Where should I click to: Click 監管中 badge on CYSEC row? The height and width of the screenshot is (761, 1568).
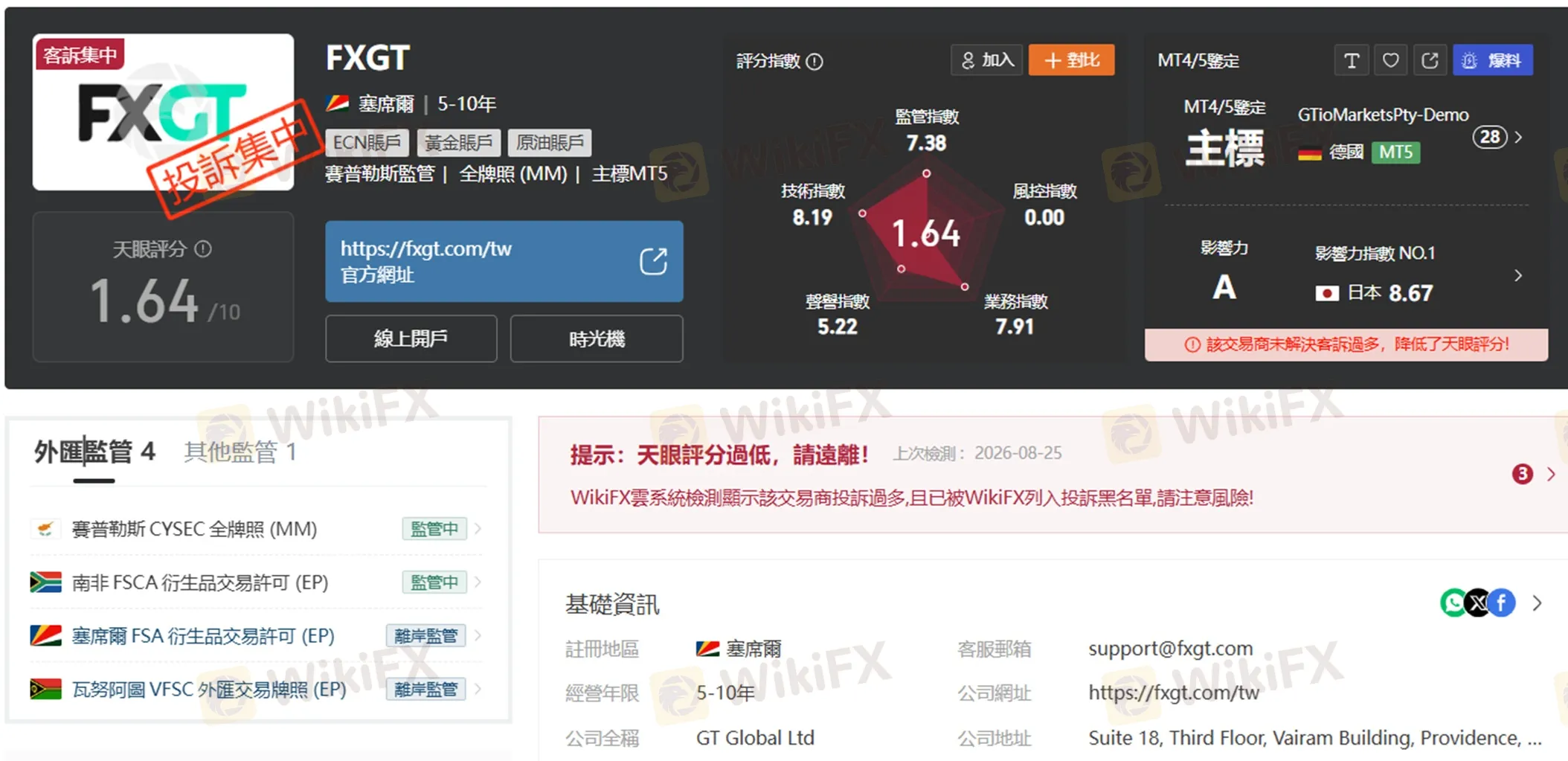click(x=434, y=529)
